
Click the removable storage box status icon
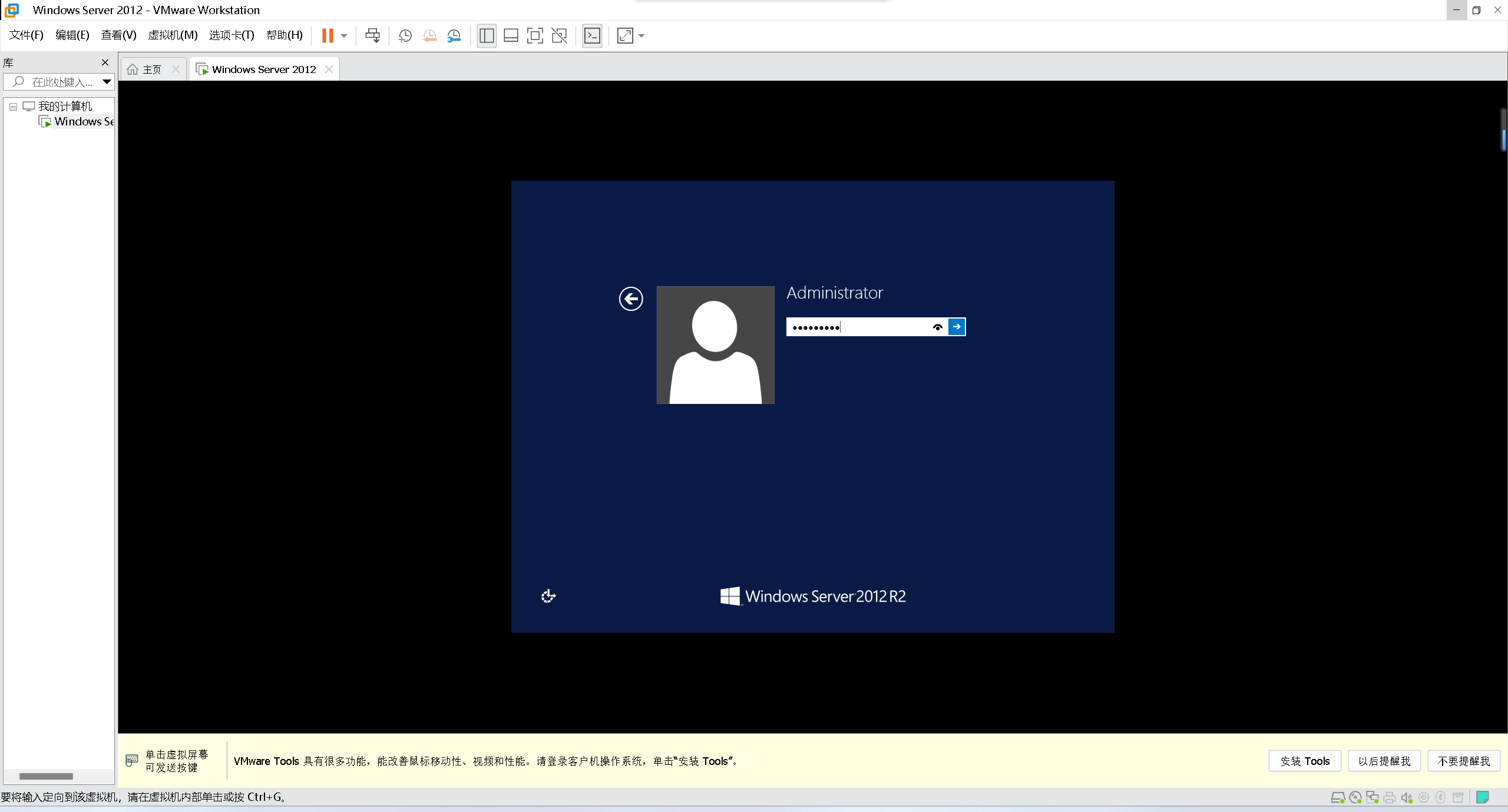click(x=1458, y=798)
